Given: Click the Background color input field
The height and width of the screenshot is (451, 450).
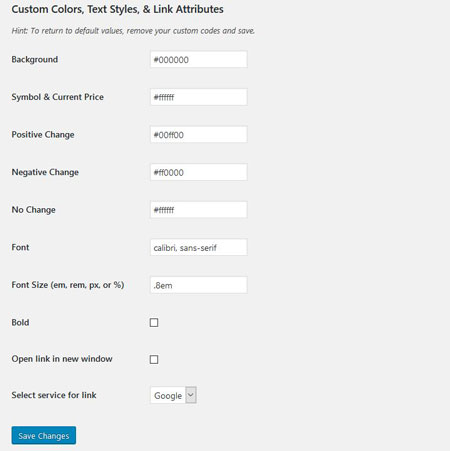Looking at the screenshot, I should [x=199, y=59].
